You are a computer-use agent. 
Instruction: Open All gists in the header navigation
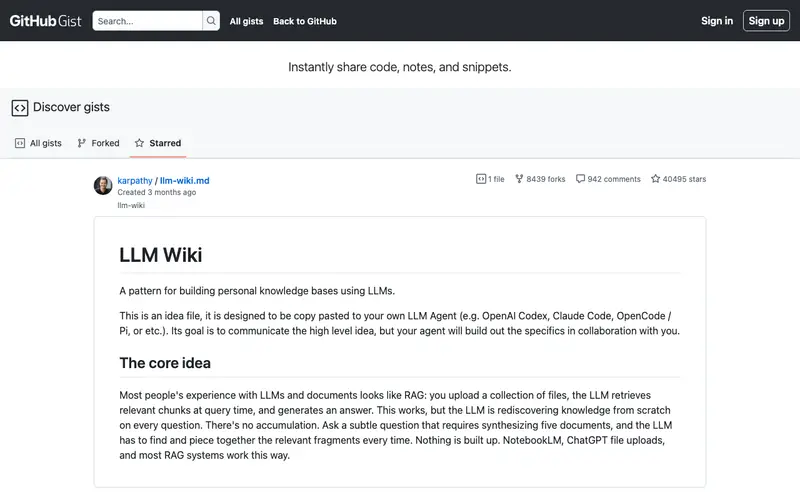click(246, 21)
